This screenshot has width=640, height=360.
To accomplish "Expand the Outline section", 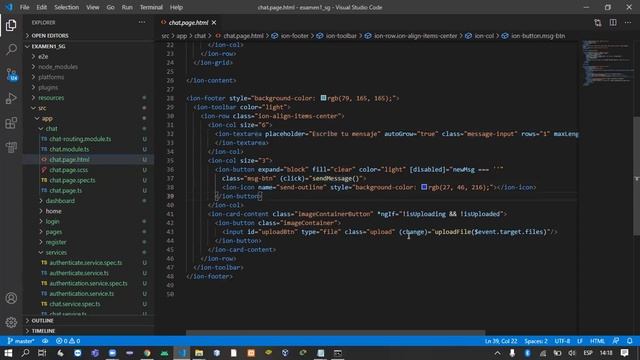I will point(88,320).
